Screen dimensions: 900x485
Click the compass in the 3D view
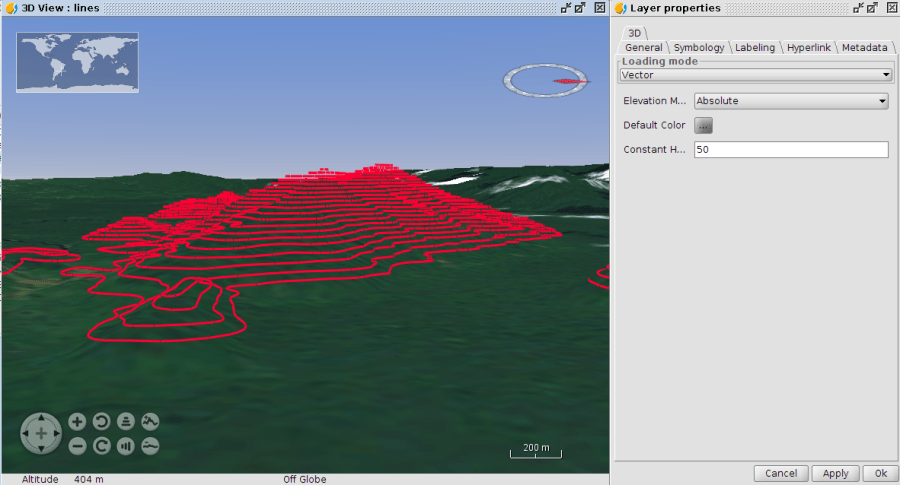(x=545, y=81)
